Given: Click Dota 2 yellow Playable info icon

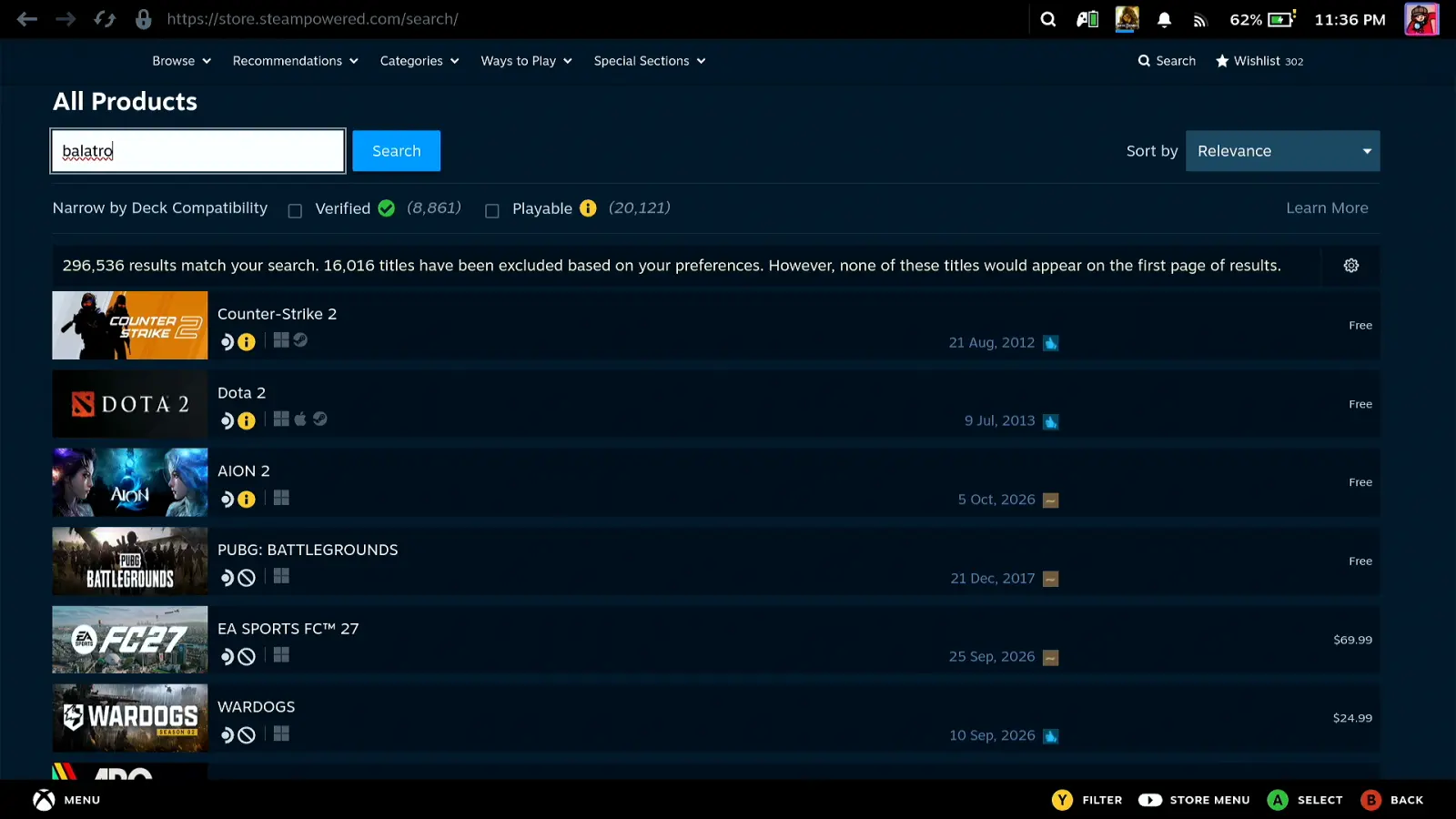Looking at the screenshot, I should (247, 420).
